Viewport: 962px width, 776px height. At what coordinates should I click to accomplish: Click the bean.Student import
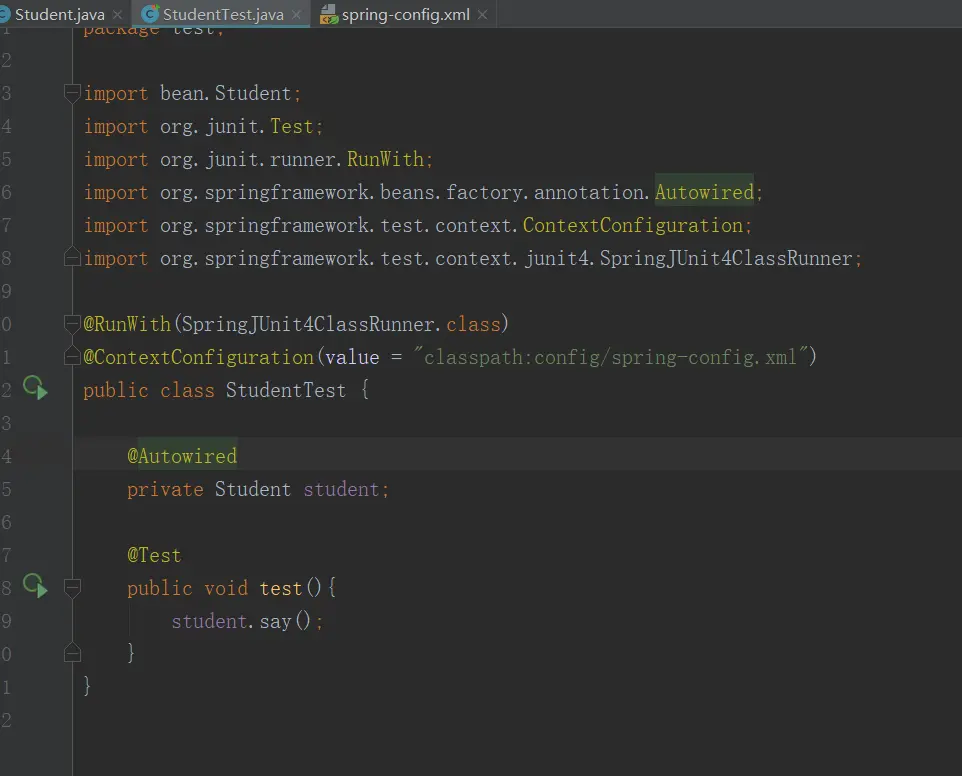(x=226, y=93)
